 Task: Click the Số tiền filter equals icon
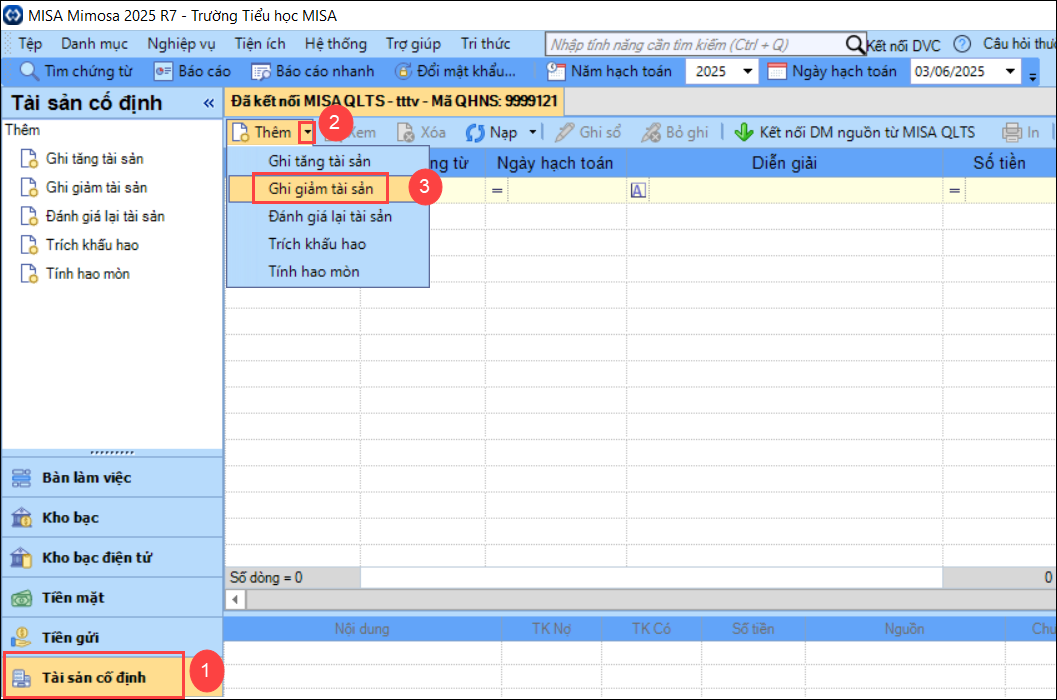[x=955, y=191]
